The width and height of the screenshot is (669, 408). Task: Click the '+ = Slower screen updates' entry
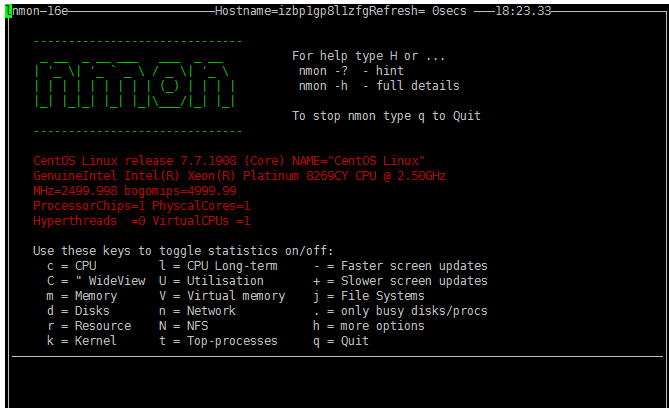coord(400,281)
